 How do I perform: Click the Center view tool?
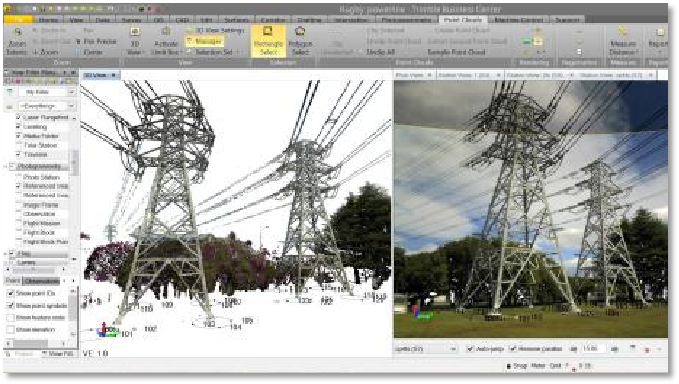tap(89, 52)
